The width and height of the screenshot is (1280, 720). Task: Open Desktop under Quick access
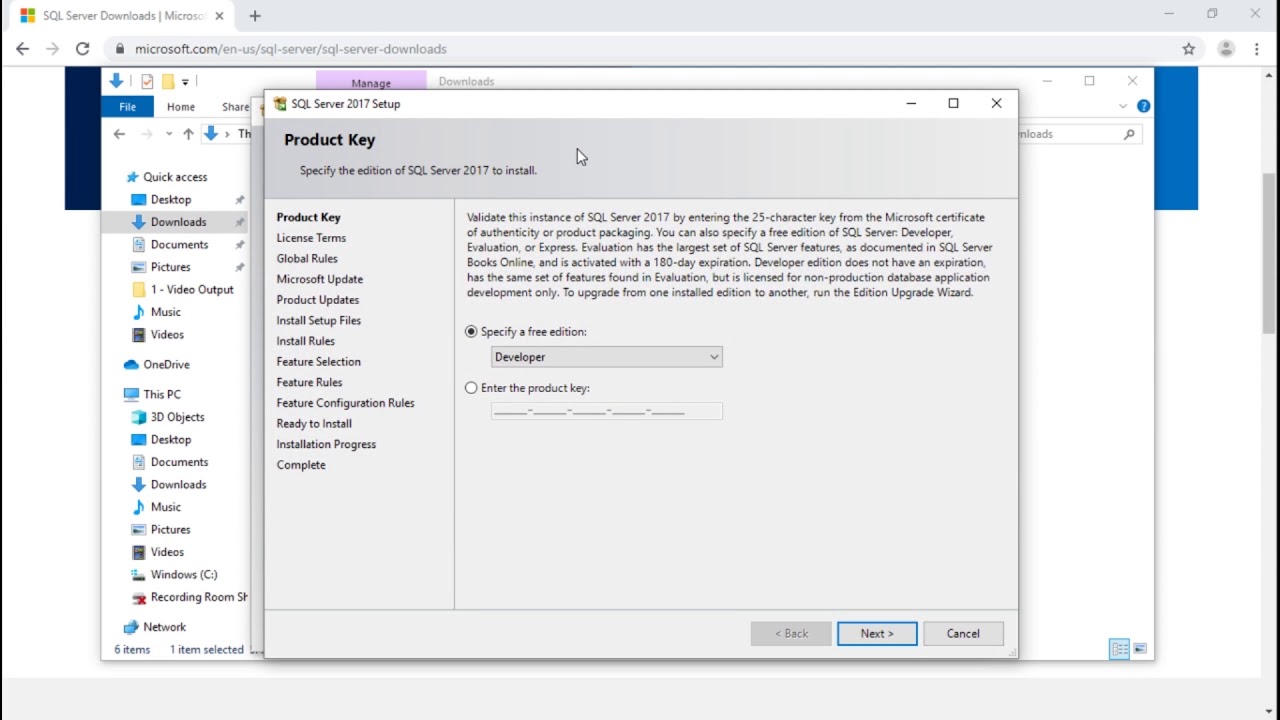point(170,200)
